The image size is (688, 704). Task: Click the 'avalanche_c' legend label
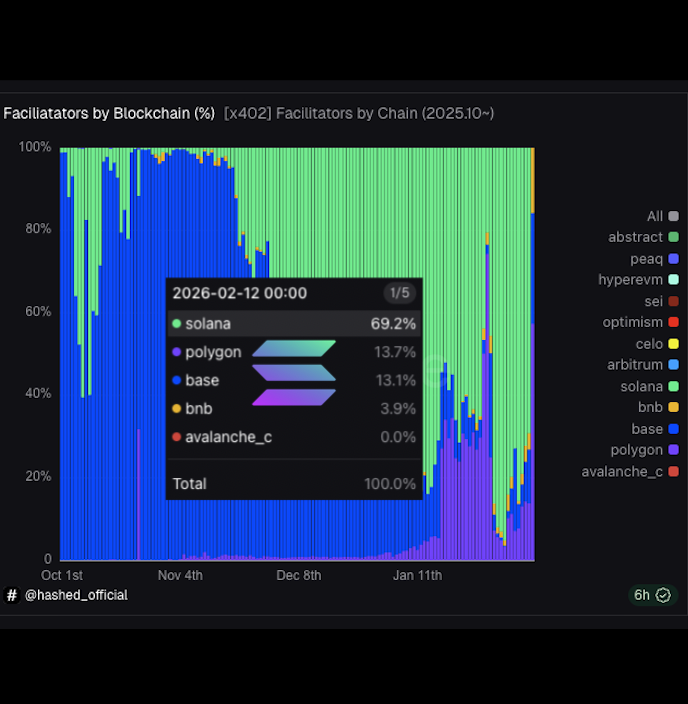pos(622,471)
